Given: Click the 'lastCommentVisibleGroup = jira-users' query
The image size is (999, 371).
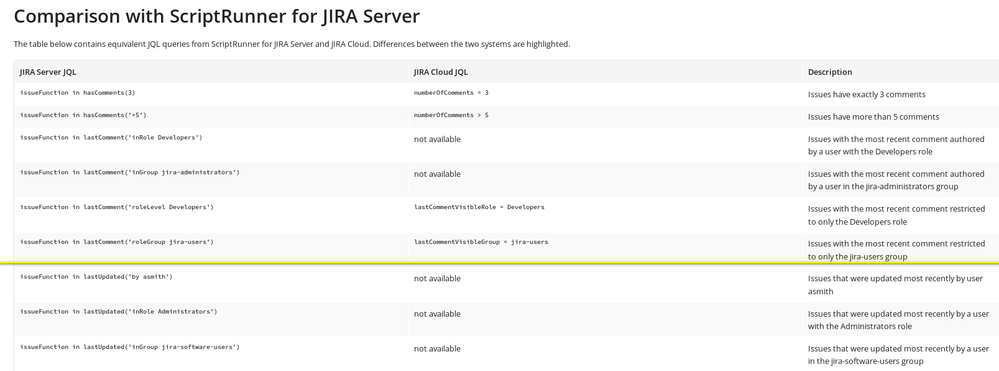Looking at the screenshot, I should tap(481, 242).
